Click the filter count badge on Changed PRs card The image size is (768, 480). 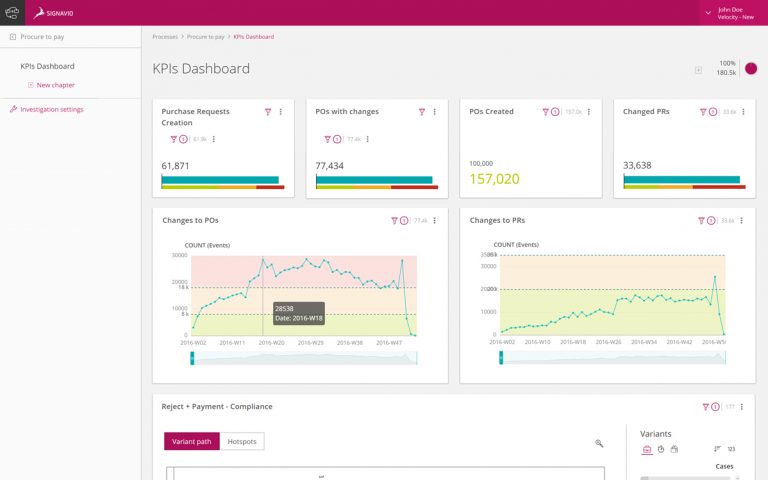coord(713,112)
